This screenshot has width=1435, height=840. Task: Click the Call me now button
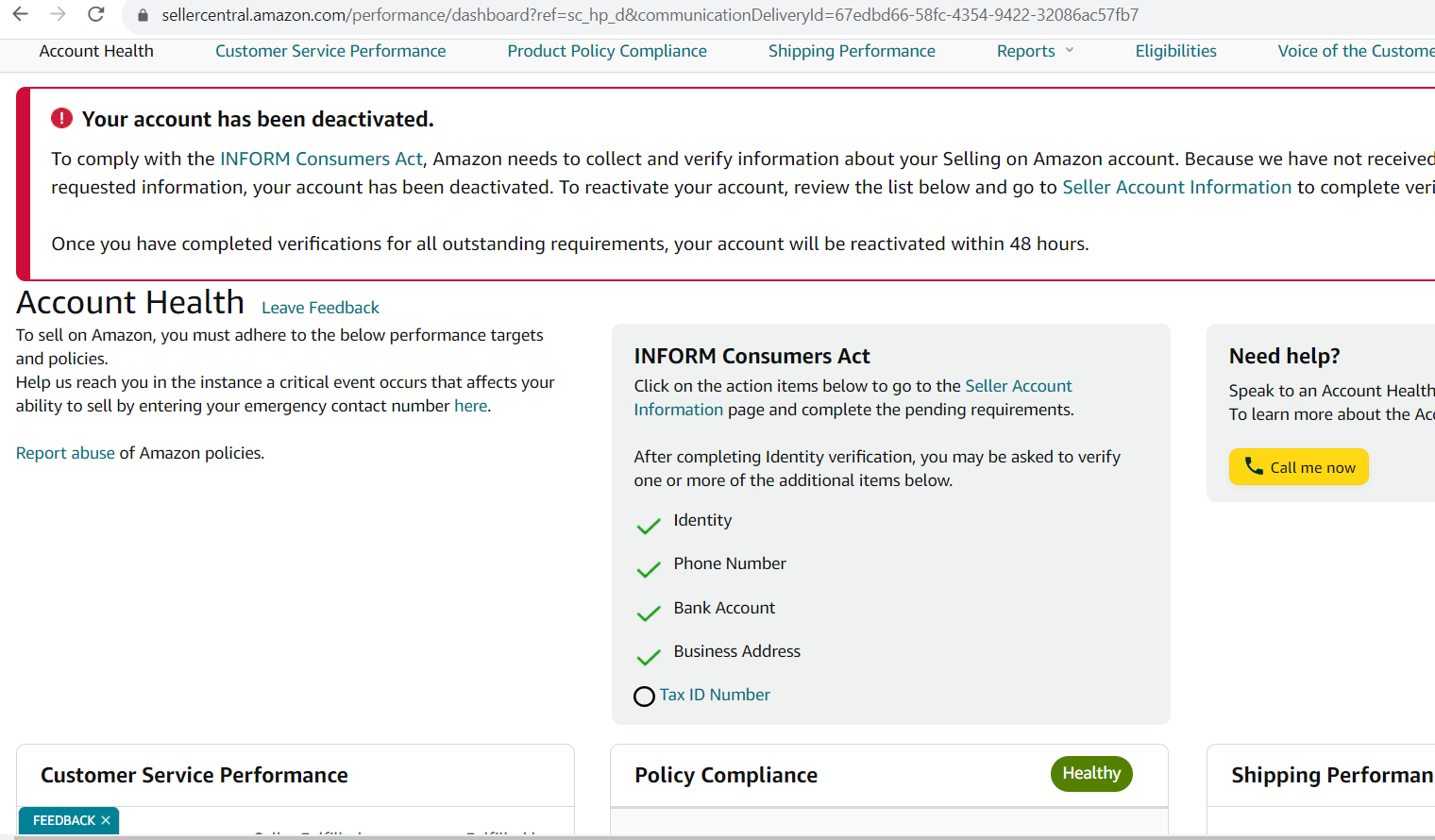[x=1298, y=466]
